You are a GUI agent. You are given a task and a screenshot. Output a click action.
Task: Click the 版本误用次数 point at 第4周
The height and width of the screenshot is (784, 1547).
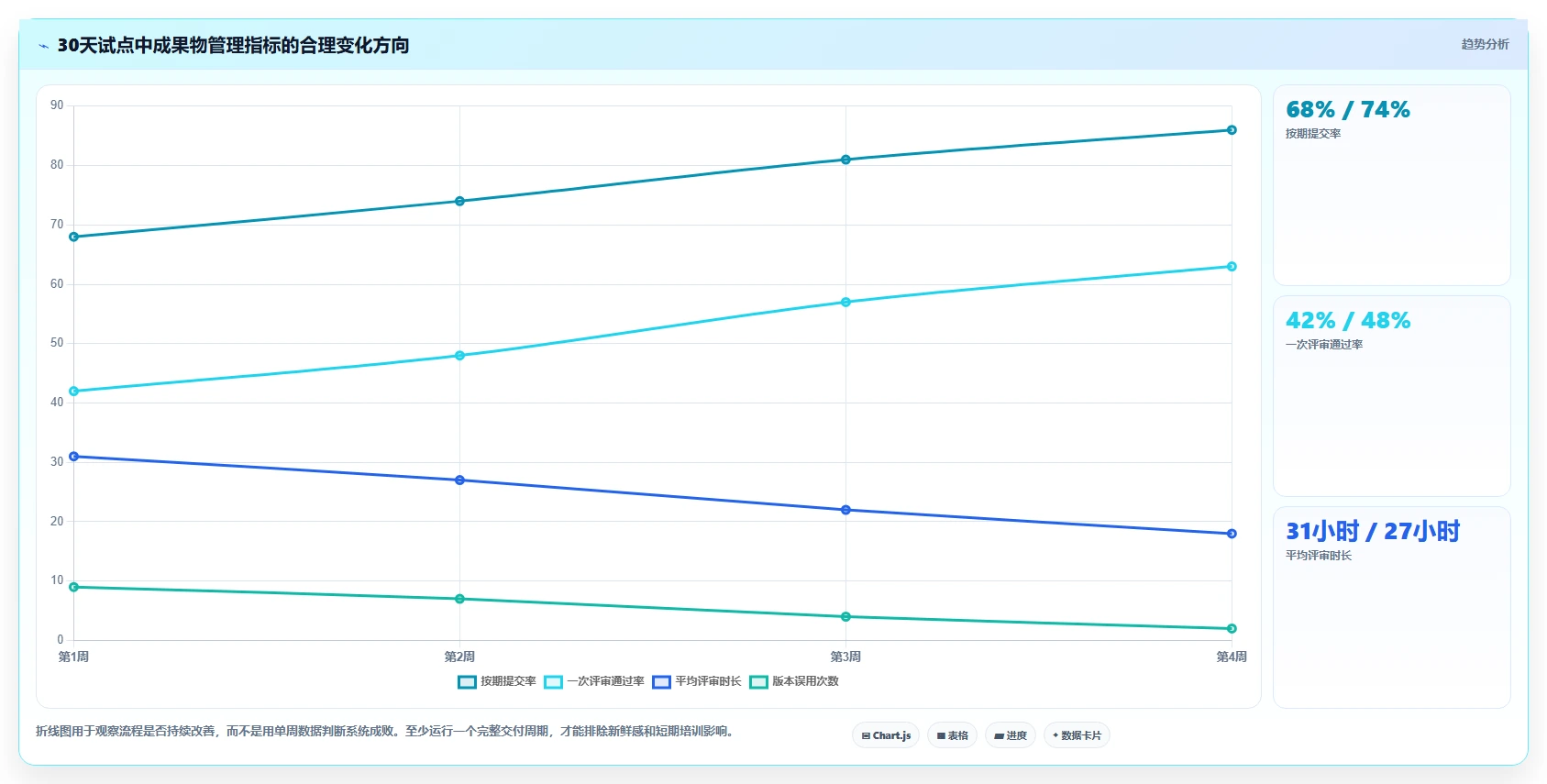pyautogui.click(x=1232, y=629)
